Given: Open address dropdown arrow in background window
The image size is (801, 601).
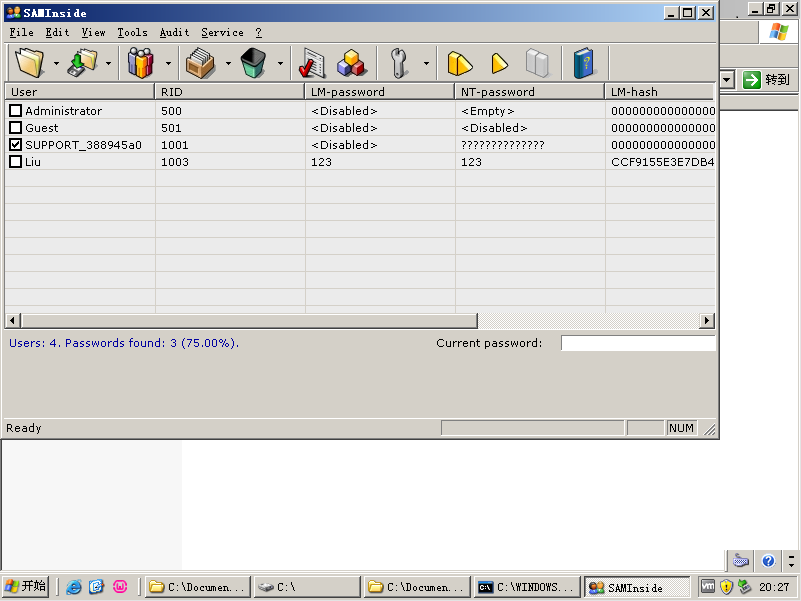Looking at the screenshot, I should [727, 80].
